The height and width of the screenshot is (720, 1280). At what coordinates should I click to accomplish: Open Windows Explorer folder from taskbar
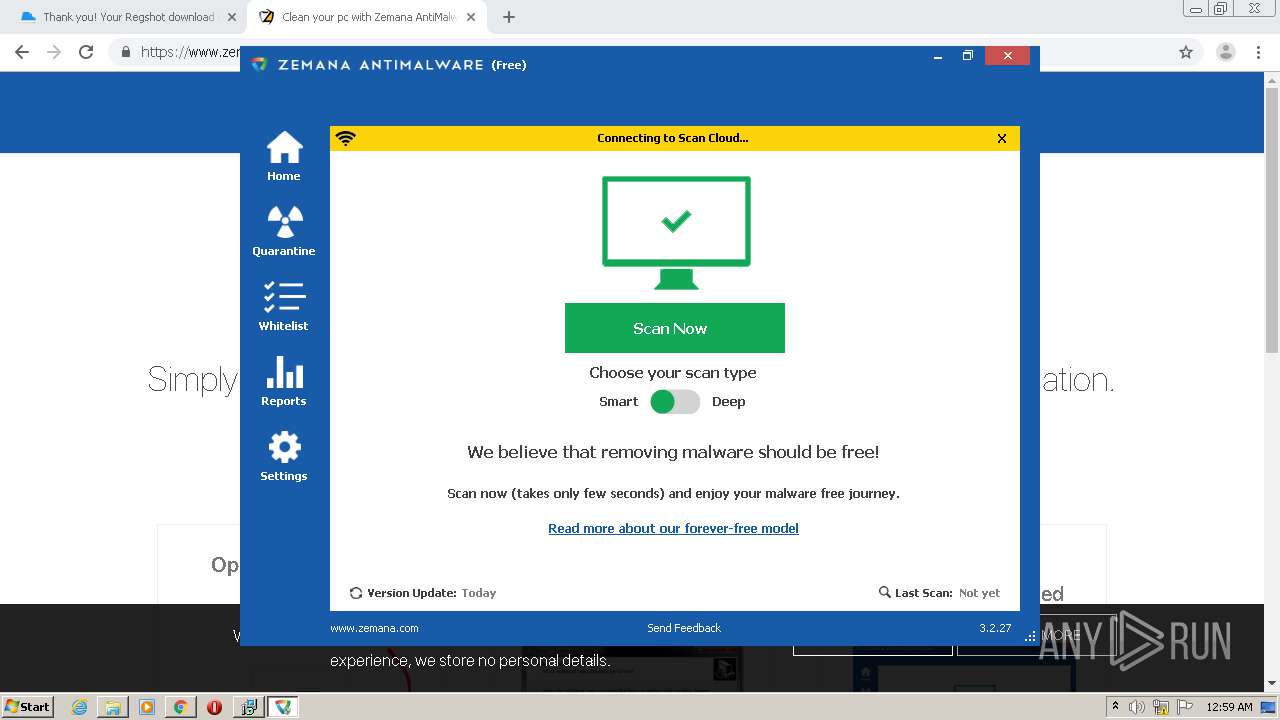point(113,707)
